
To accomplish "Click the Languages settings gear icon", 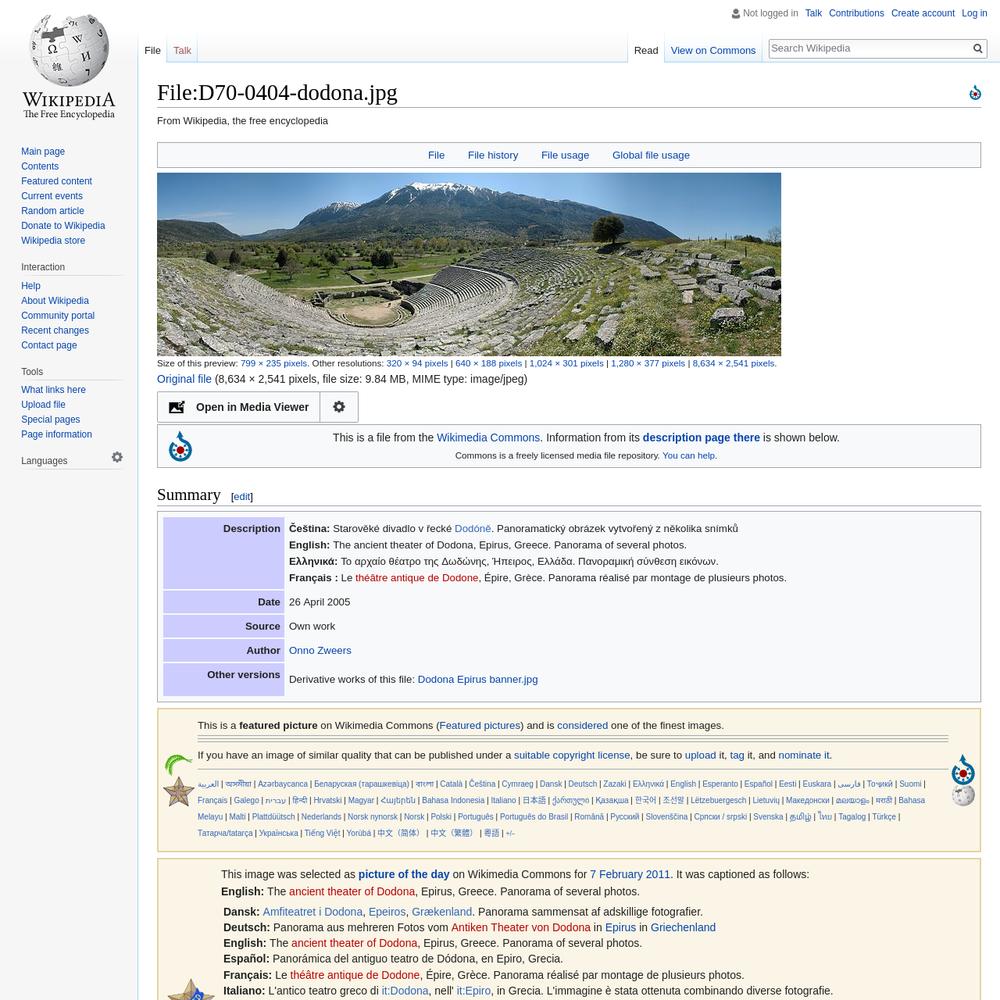I will point(117,457).
